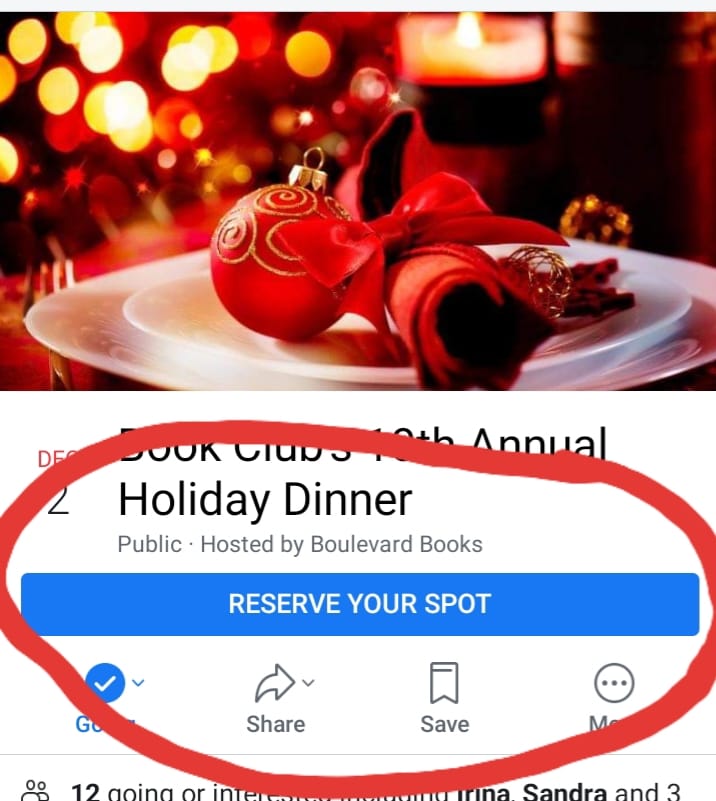Tap the Public privacy label
Screen dimensions: 716x801
tap(150, 545)
